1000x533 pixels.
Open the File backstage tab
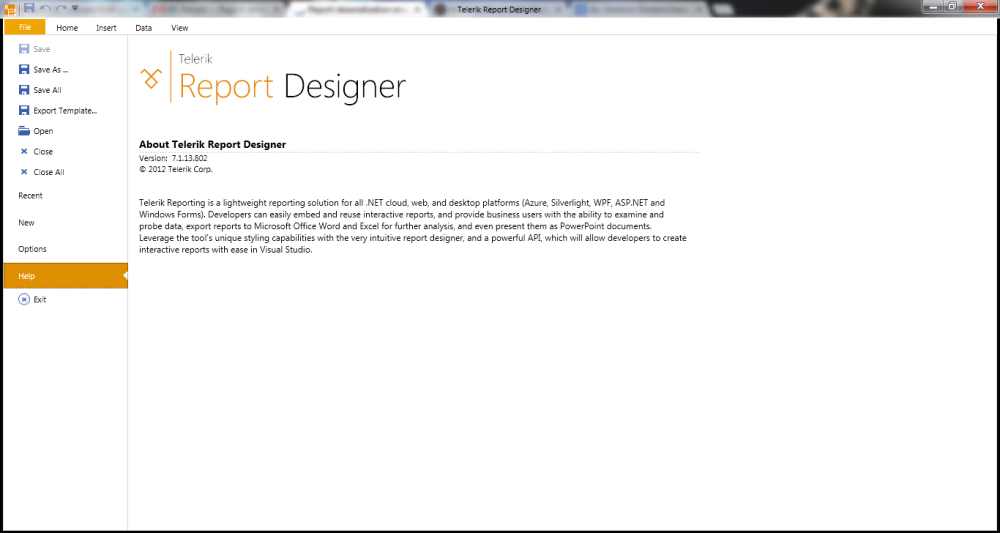coord(25,27)
